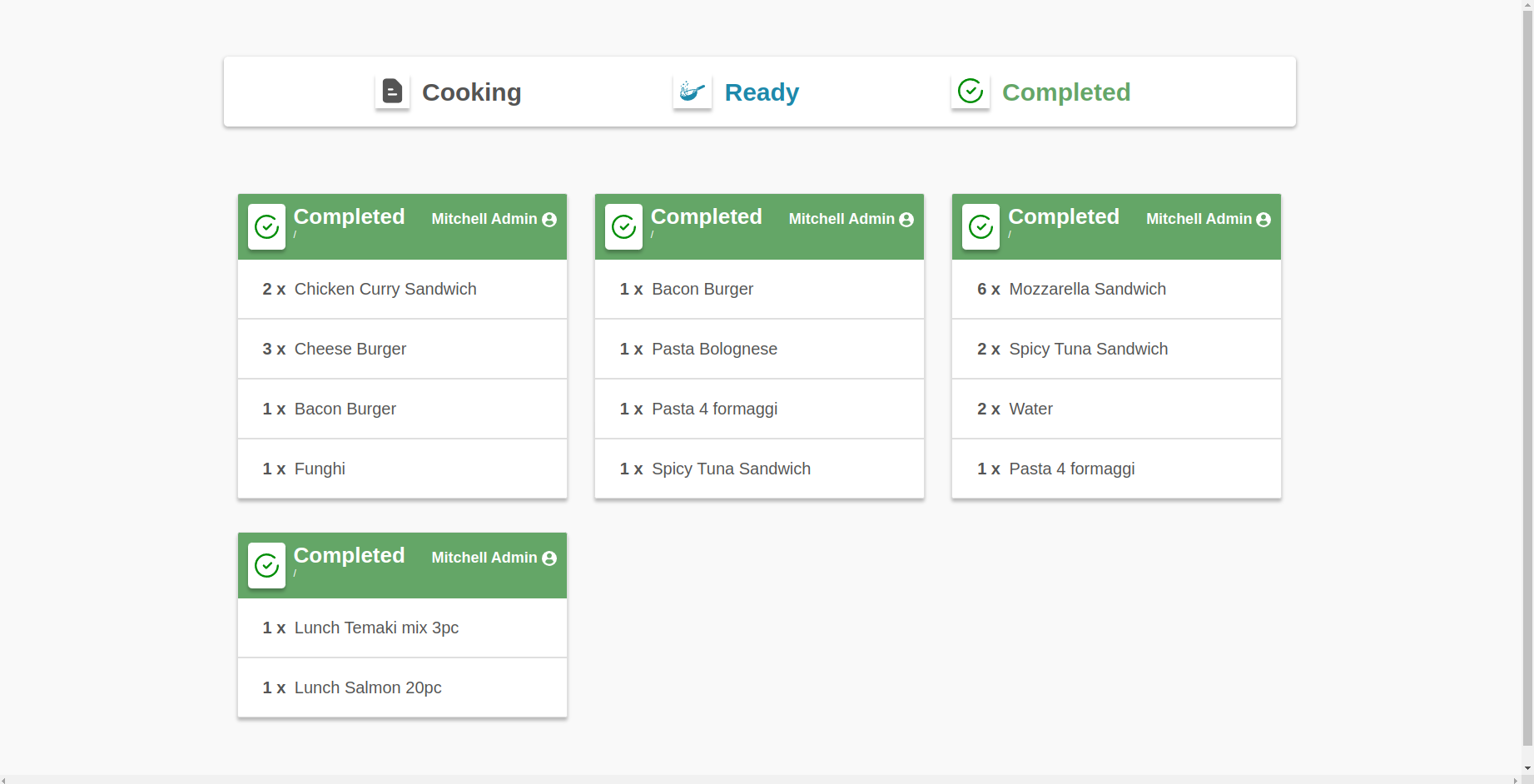The image size is (1534, 784).
Task: Switch to the Cooking tab
Action: 471,92
